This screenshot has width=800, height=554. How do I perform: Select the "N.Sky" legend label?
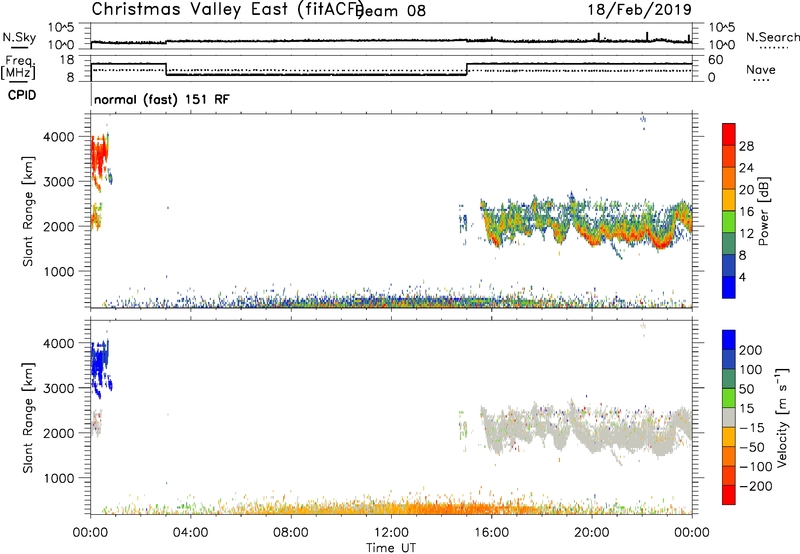(x=19, y=37)
